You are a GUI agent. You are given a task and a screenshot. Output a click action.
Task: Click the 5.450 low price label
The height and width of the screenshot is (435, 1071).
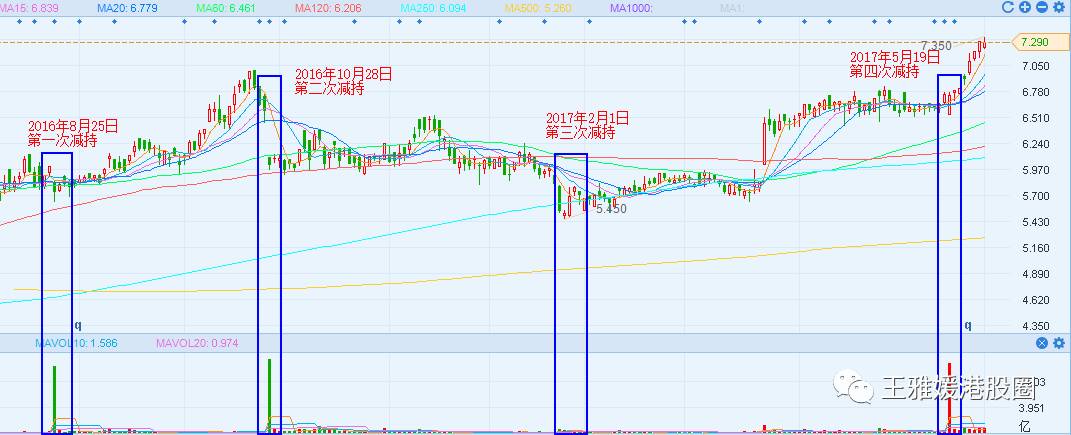[x=611, y=210]
